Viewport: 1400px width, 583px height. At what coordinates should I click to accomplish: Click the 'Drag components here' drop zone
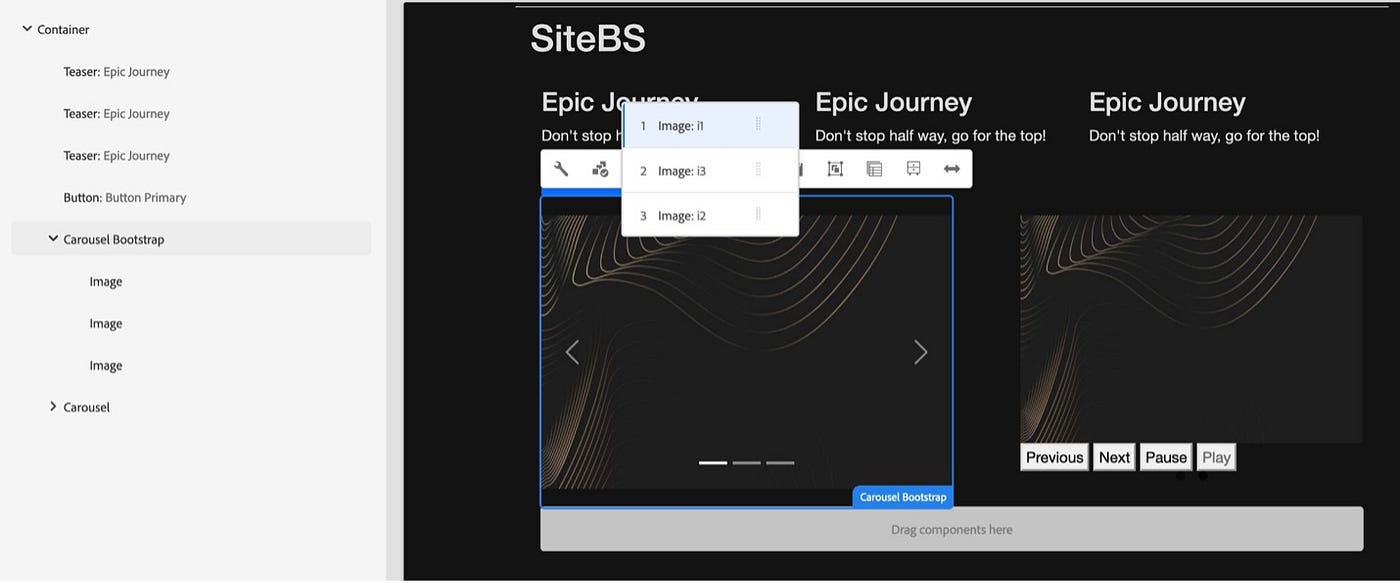[x=951, y=529]
